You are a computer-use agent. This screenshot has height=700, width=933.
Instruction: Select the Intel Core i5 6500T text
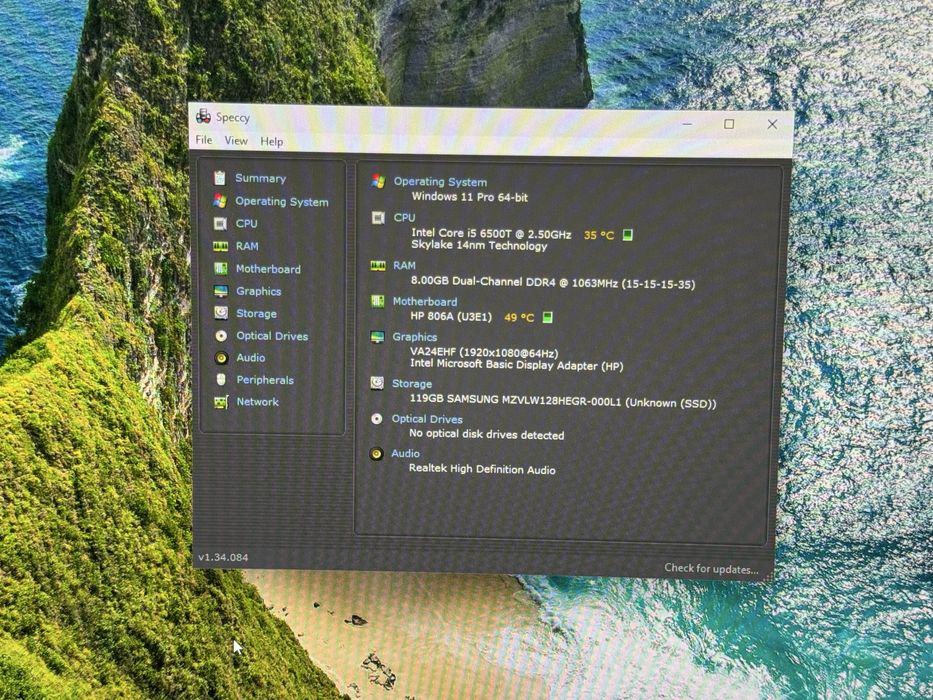pos(491,233)
